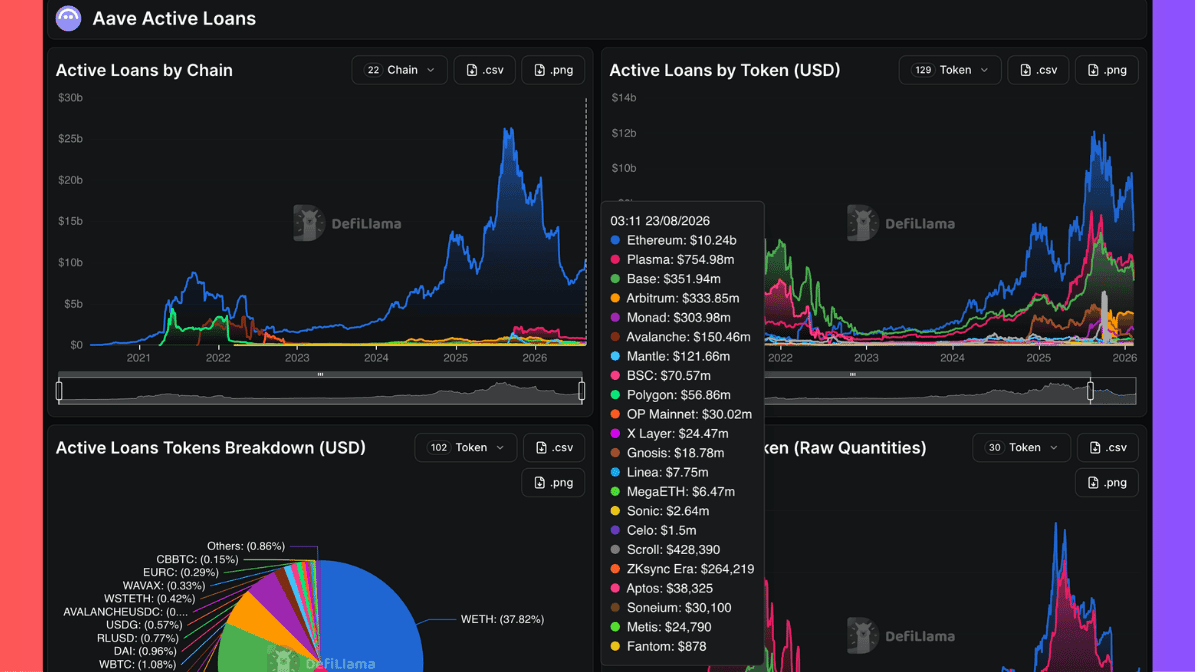Viewport: 1195px width, 672px height.
Task: Click the 'Arbitrum: $333.85m' tooltip entry
Action: pos(674,299)
